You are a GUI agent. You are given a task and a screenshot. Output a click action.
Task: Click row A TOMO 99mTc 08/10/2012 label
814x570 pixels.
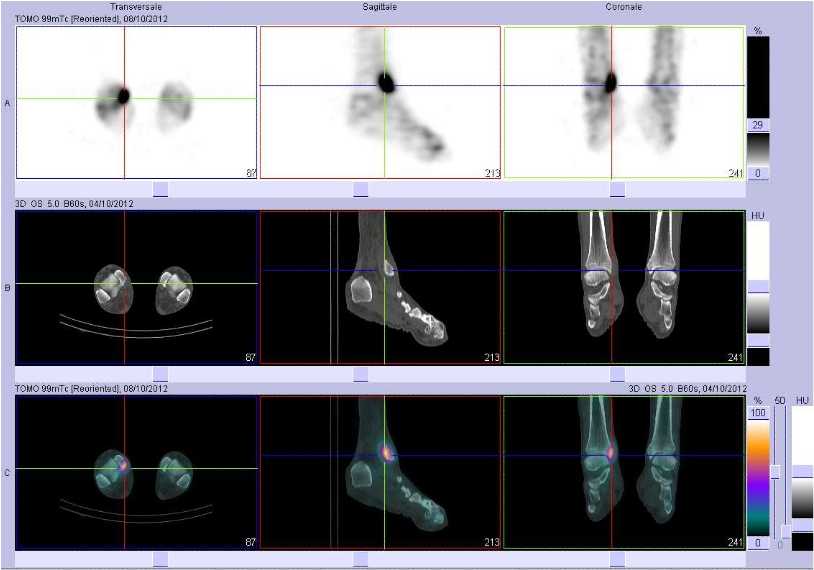(91, 19)
